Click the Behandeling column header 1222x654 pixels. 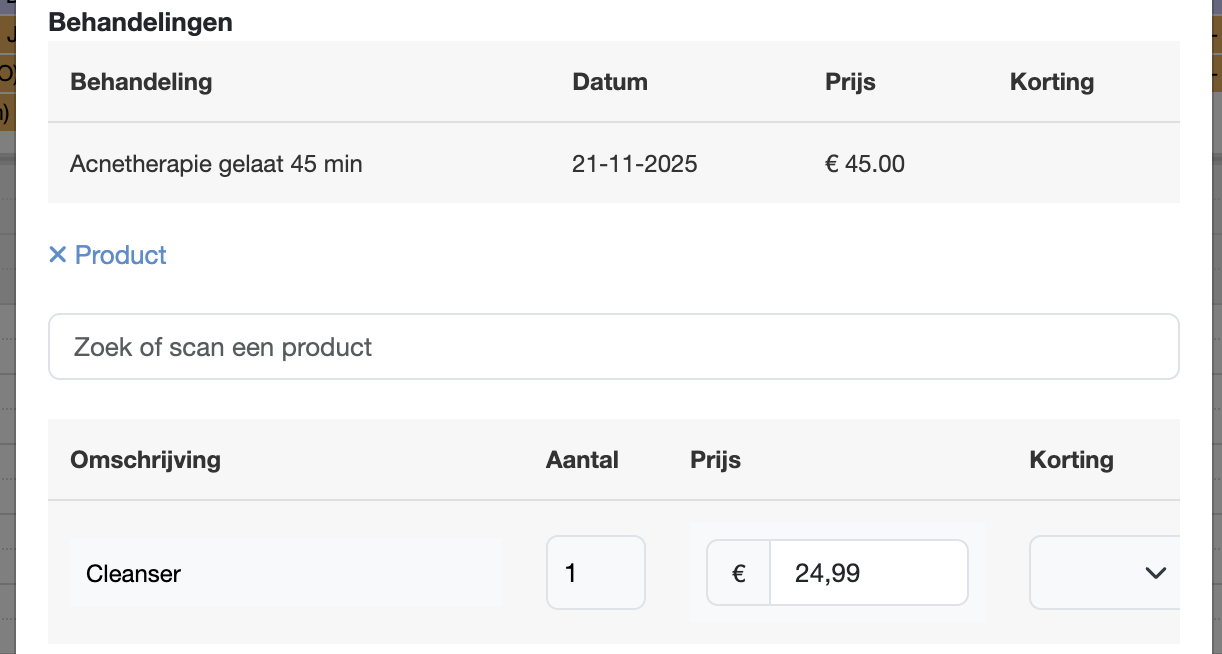(x=141, y=82)
